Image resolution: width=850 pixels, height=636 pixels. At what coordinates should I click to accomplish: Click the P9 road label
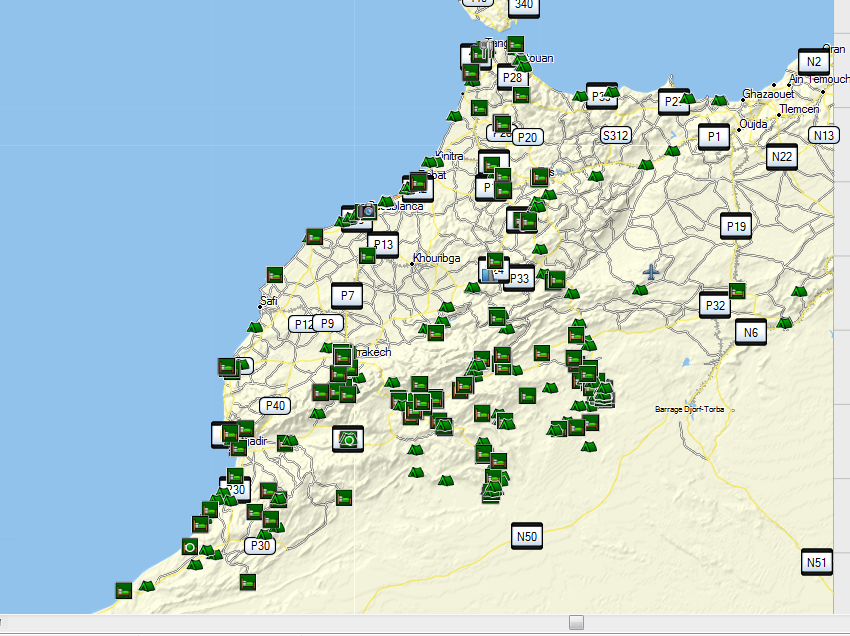(x=327, y=324)
